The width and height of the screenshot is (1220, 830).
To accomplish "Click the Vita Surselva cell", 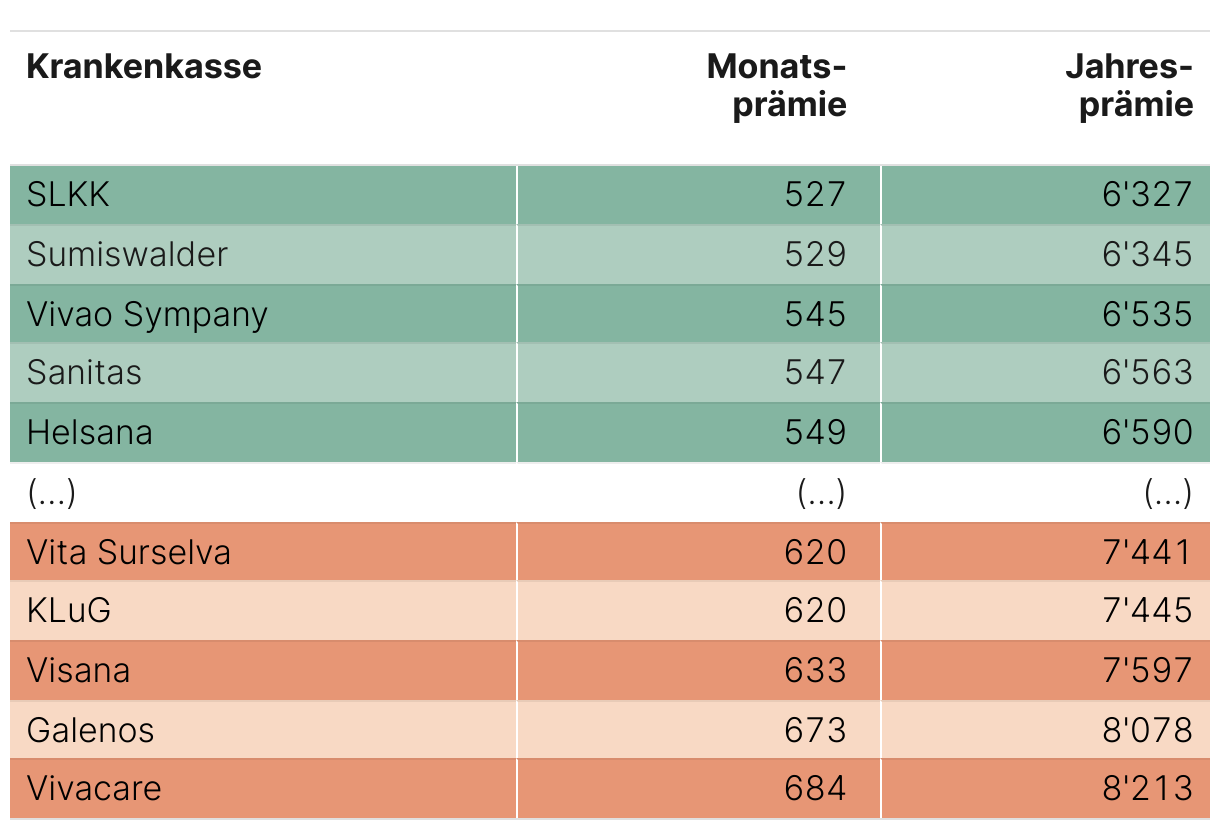I will pos(129,552).
